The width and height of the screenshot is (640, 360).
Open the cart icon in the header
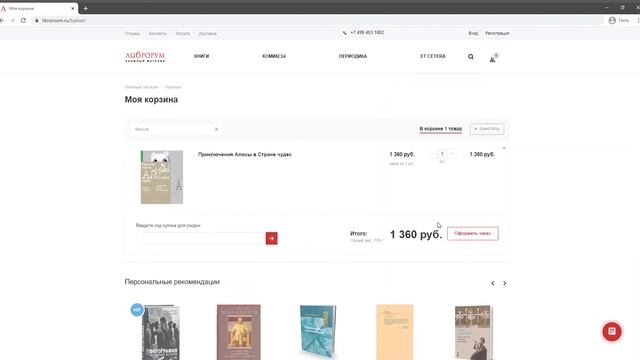tap(493, 58)
